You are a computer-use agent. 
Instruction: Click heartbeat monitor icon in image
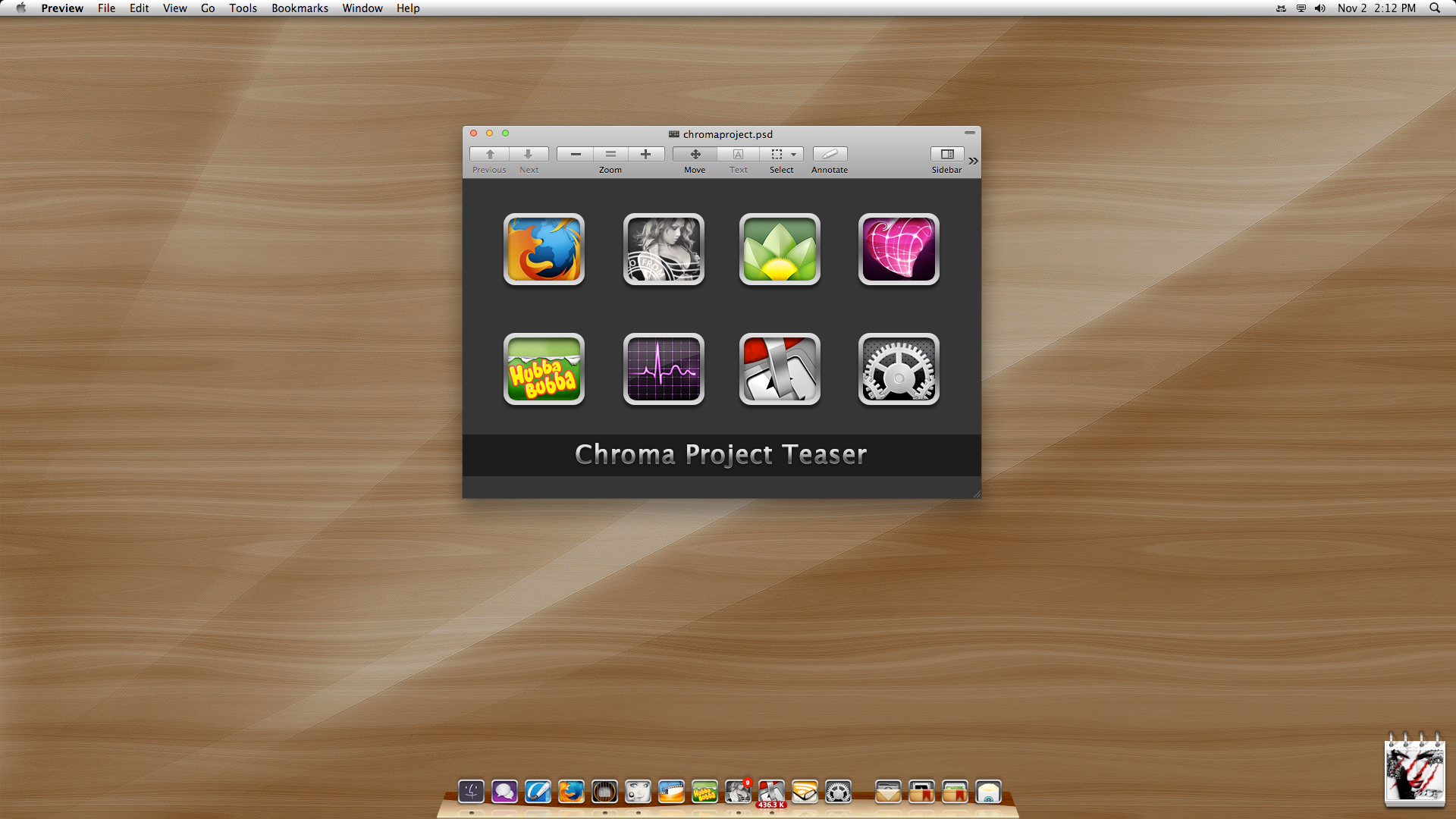[x=664, y=369]
